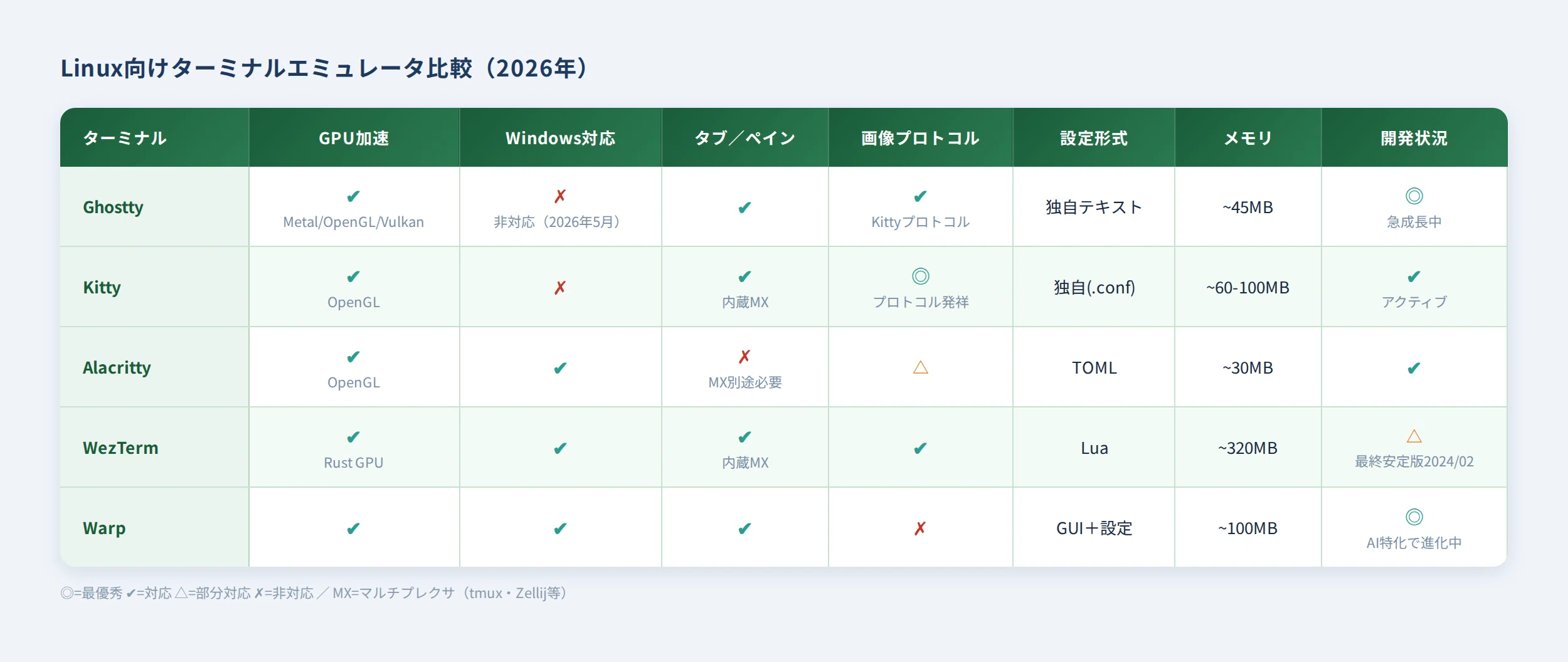Click the Kitty development status checkmark
The width and height of the screenshot is (1568, 662).
coord(1414,276)
